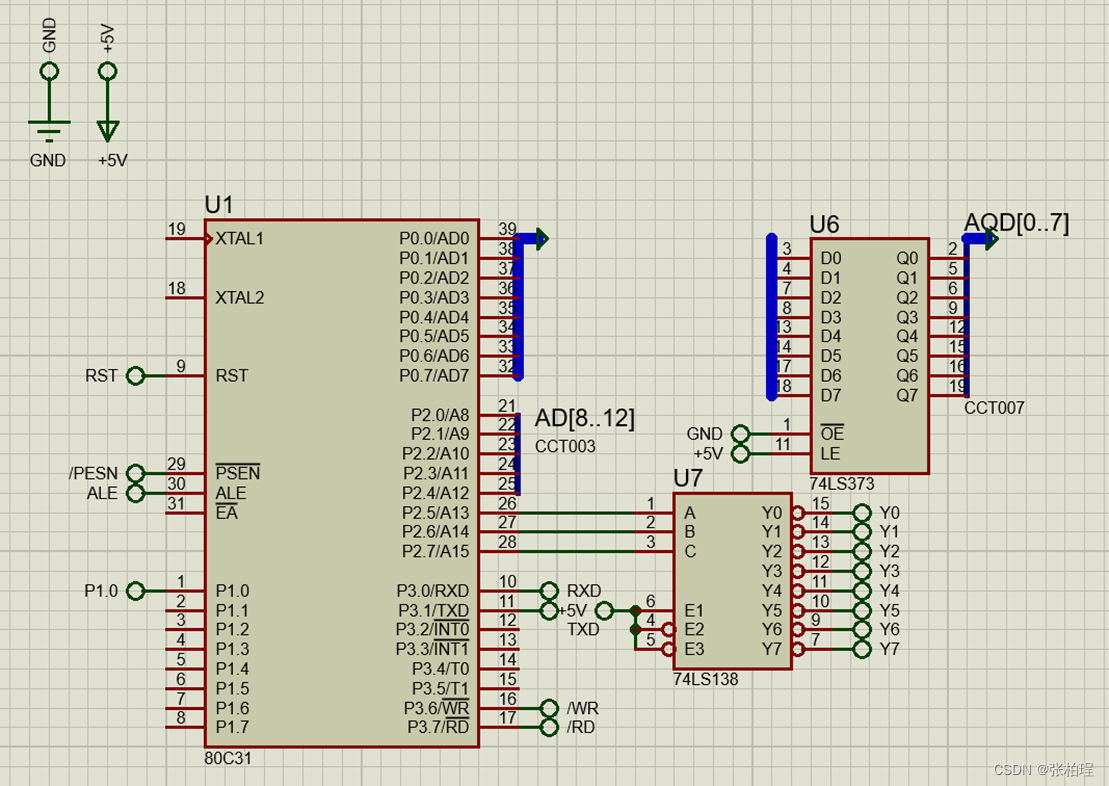The image size is (1109, 786).
Task: Click the EA pin name inside U1
Action: tap(226, 513)
